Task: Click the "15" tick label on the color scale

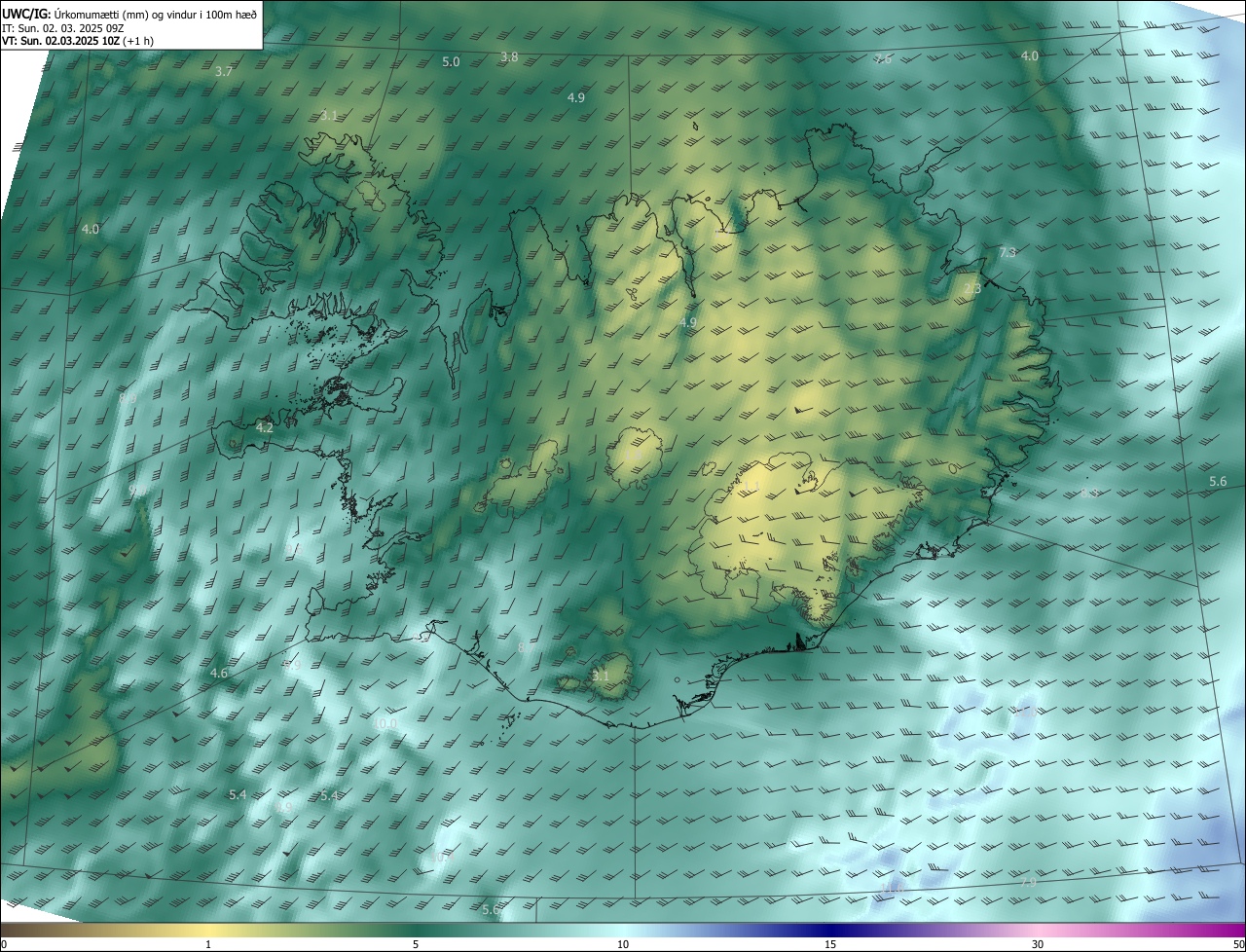Action: [830, 944]
